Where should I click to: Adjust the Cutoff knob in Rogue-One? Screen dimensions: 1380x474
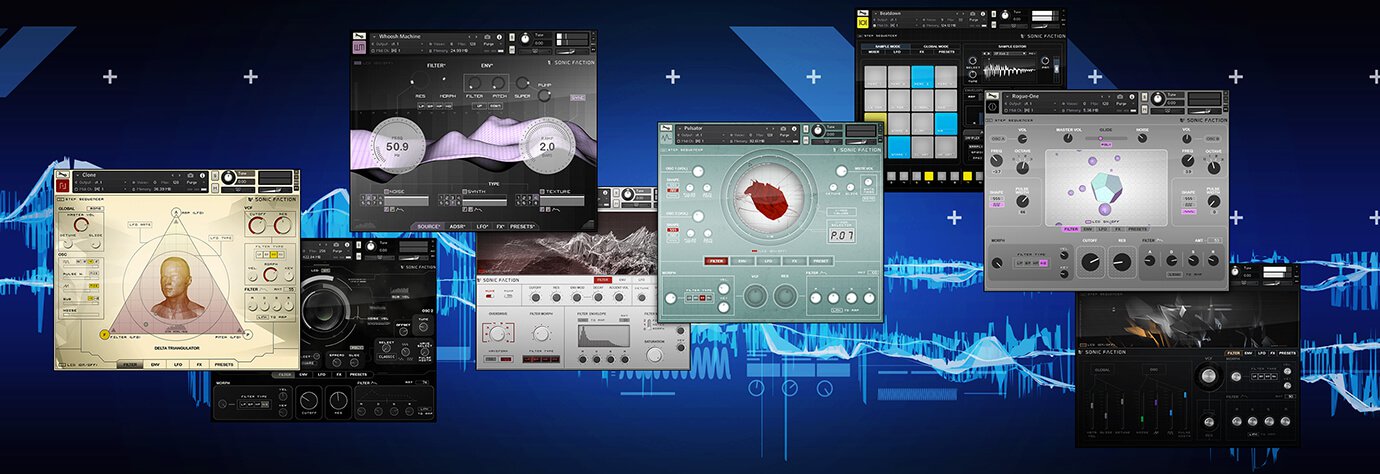(1092, 263)
